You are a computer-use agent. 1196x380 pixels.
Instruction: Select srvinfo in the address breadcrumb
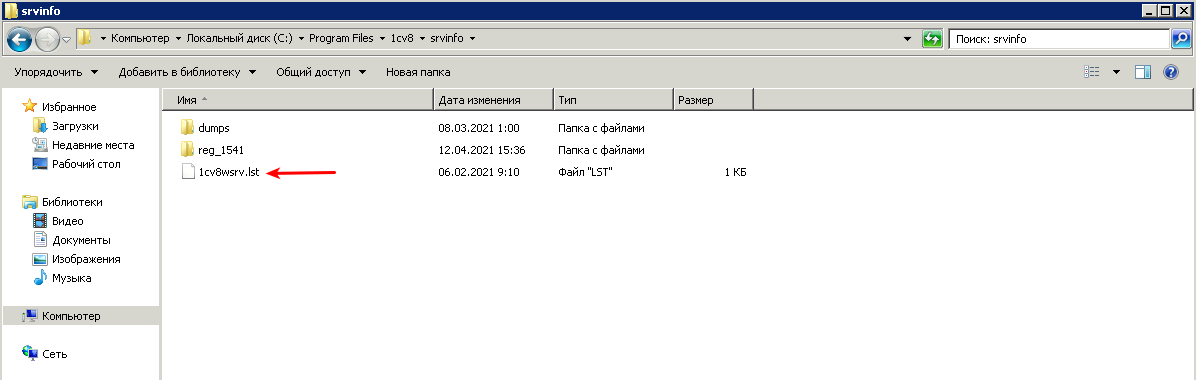coord(448,38)
